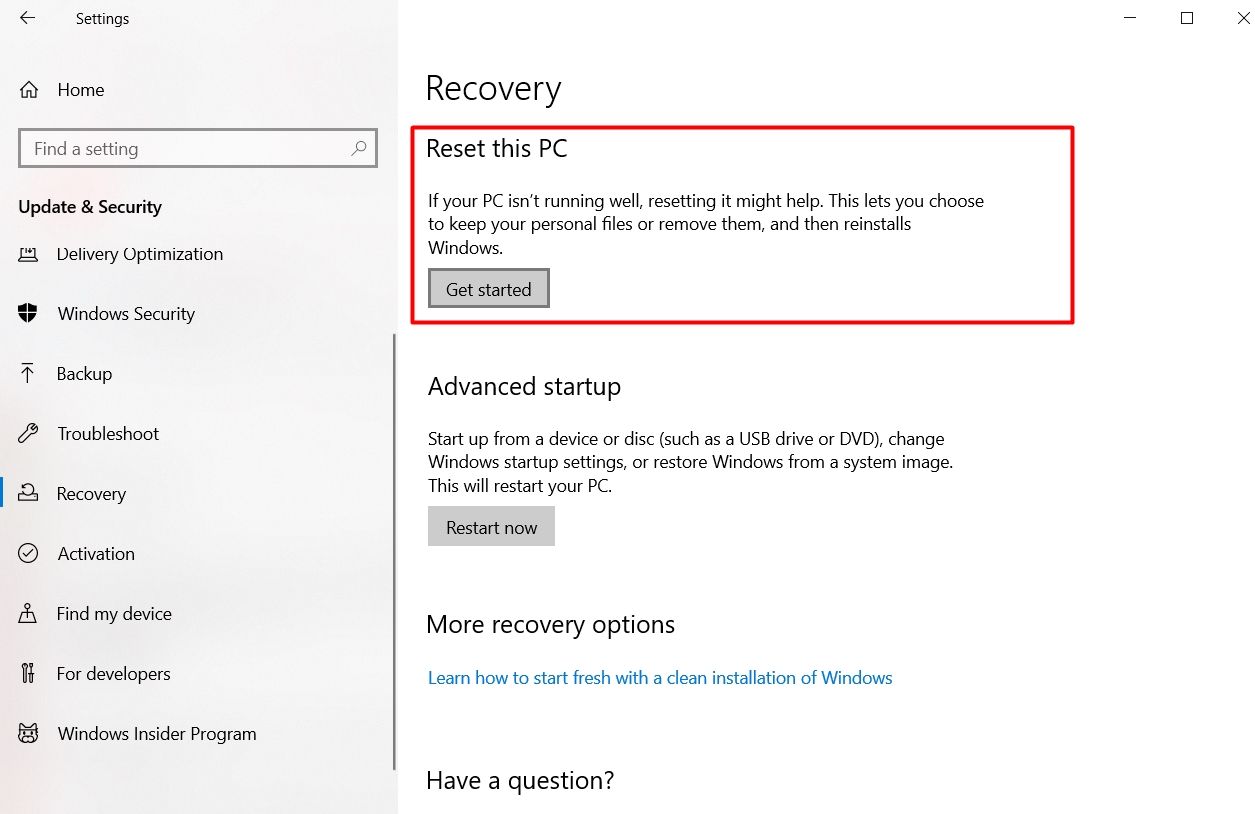Click the back arrow icon
Viewport: 1255px width, 814px height.
coord(27,18)
